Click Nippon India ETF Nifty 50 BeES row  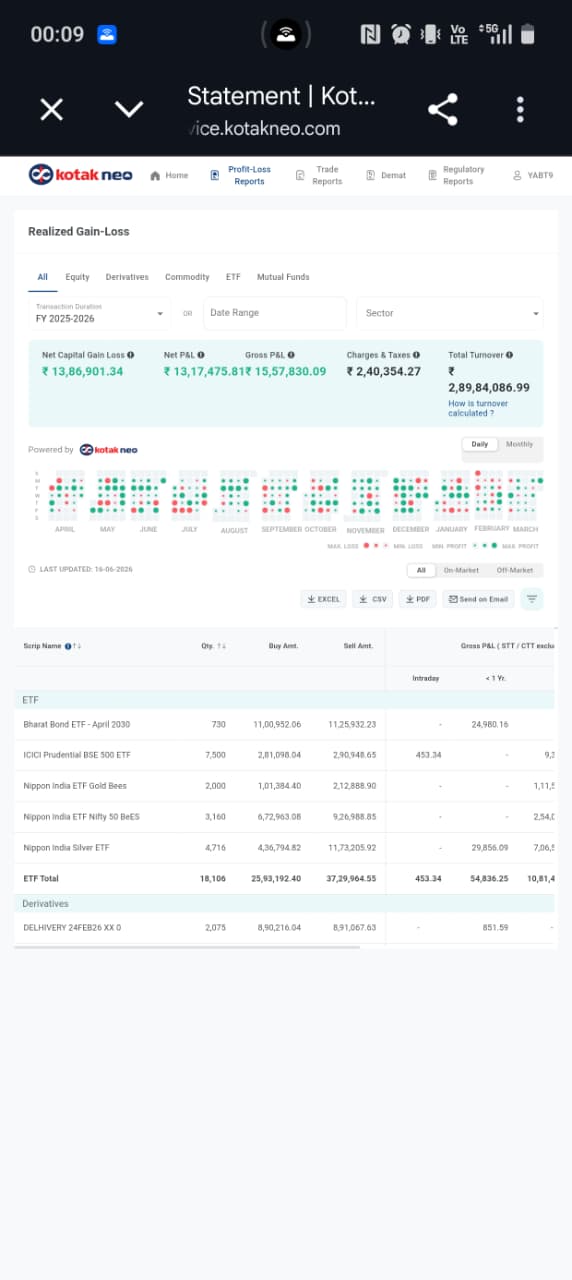tap(284, 817)
